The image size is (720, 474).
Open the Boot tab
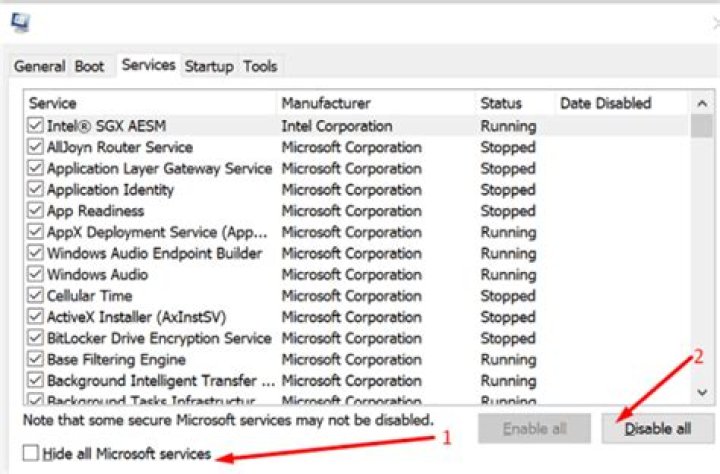pos(89,67)
